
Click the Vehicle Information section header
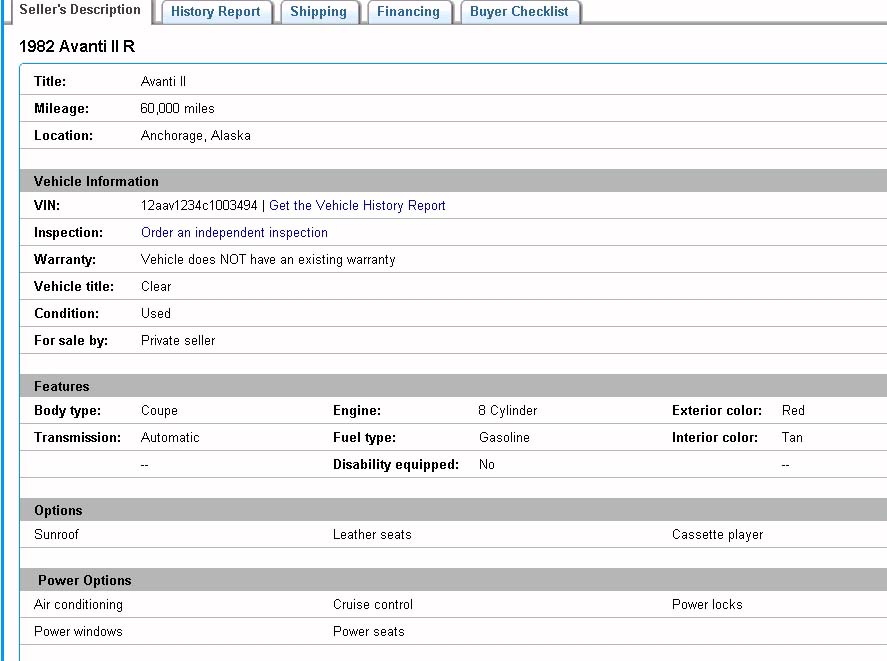96,181
